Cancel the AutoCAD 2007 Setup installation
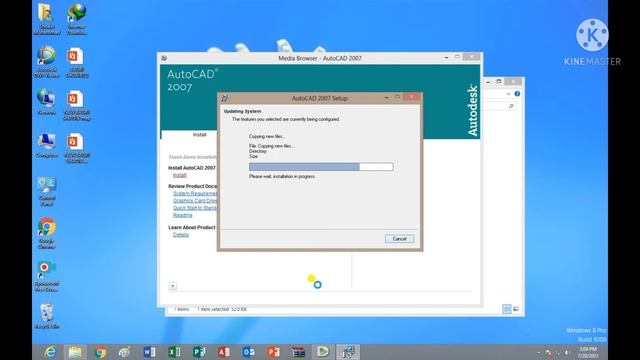The image size is (640, 360). 400,239
